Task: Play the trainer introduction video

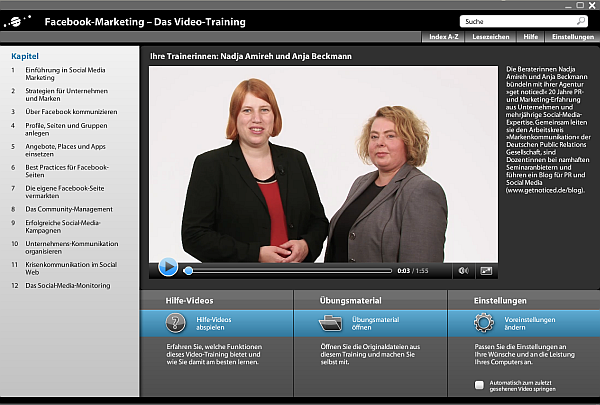Action: point(168,268)
